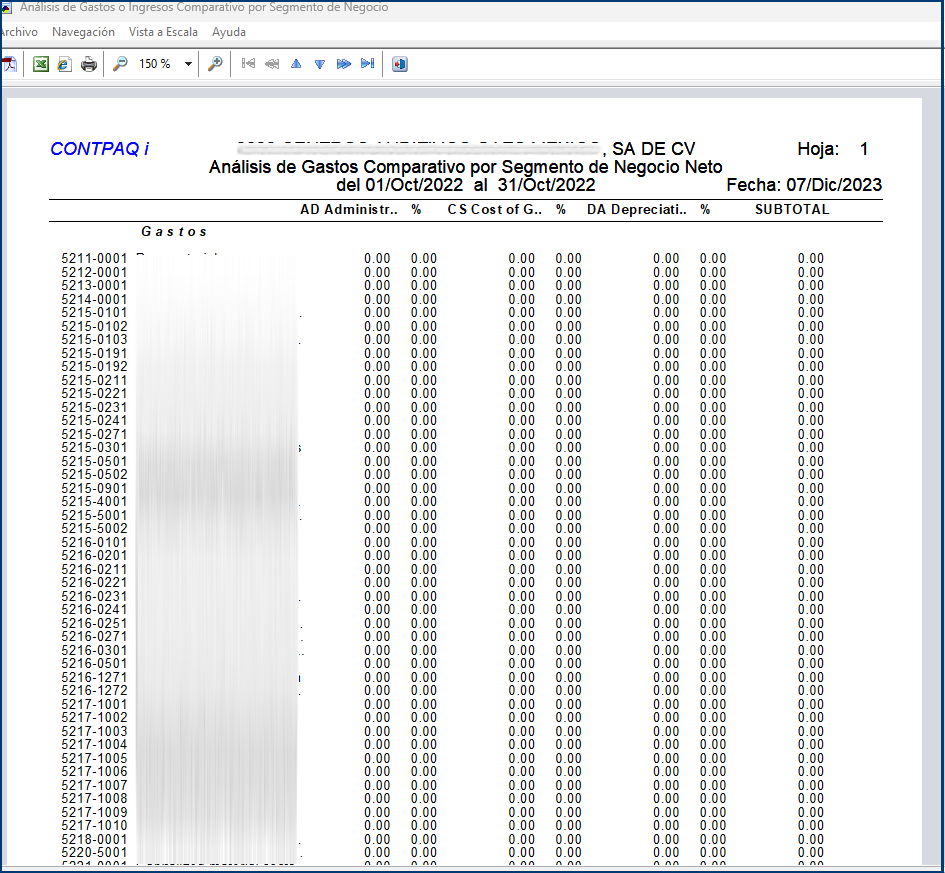Click the AD Administr.. amount in row 5217-1003

pos(377,731)
